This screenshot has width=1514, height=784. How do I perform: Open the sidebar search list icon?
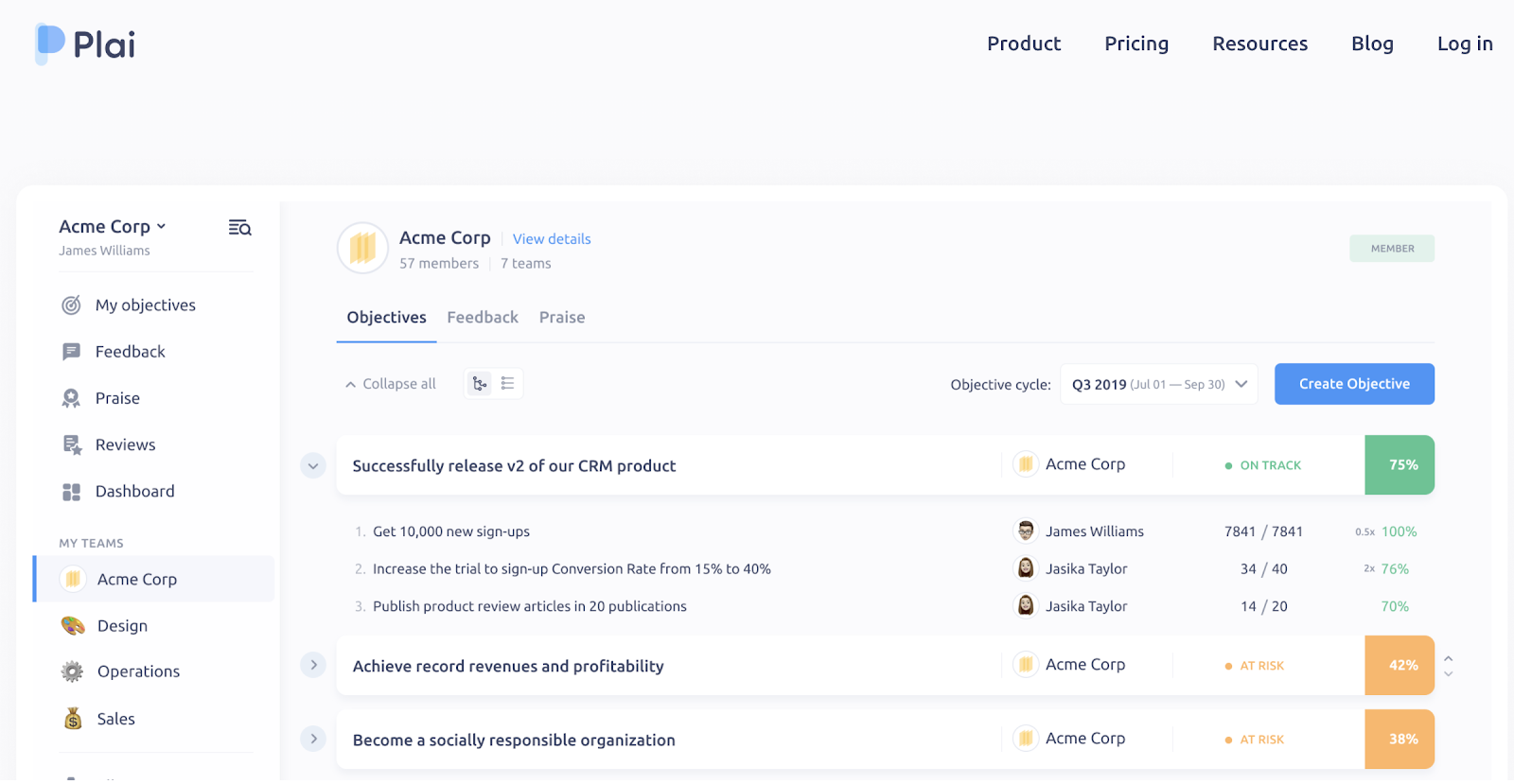pos(239,228)
